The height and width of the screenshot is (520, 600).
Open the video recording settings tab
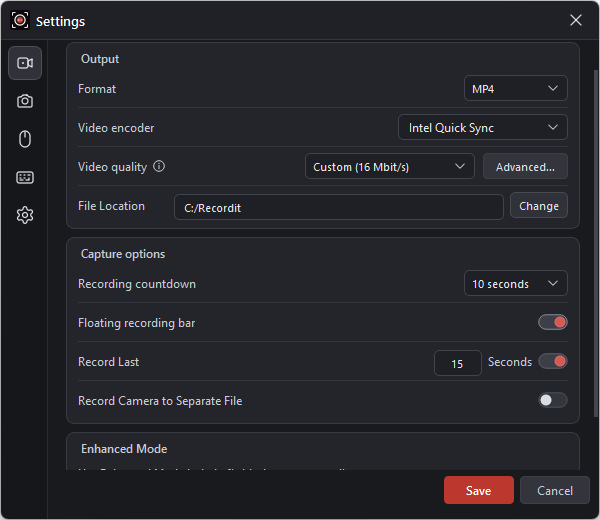coord(25,63)
